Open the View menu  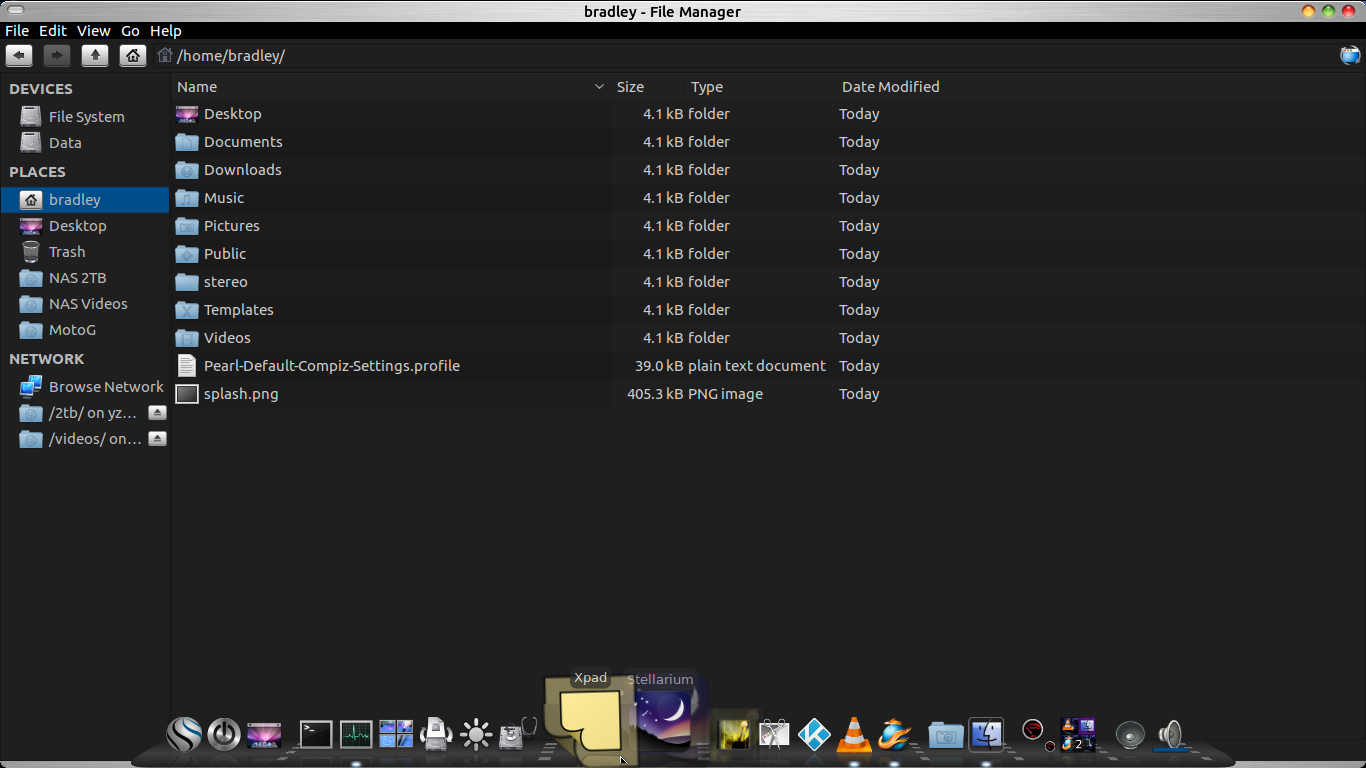(94, 31)
